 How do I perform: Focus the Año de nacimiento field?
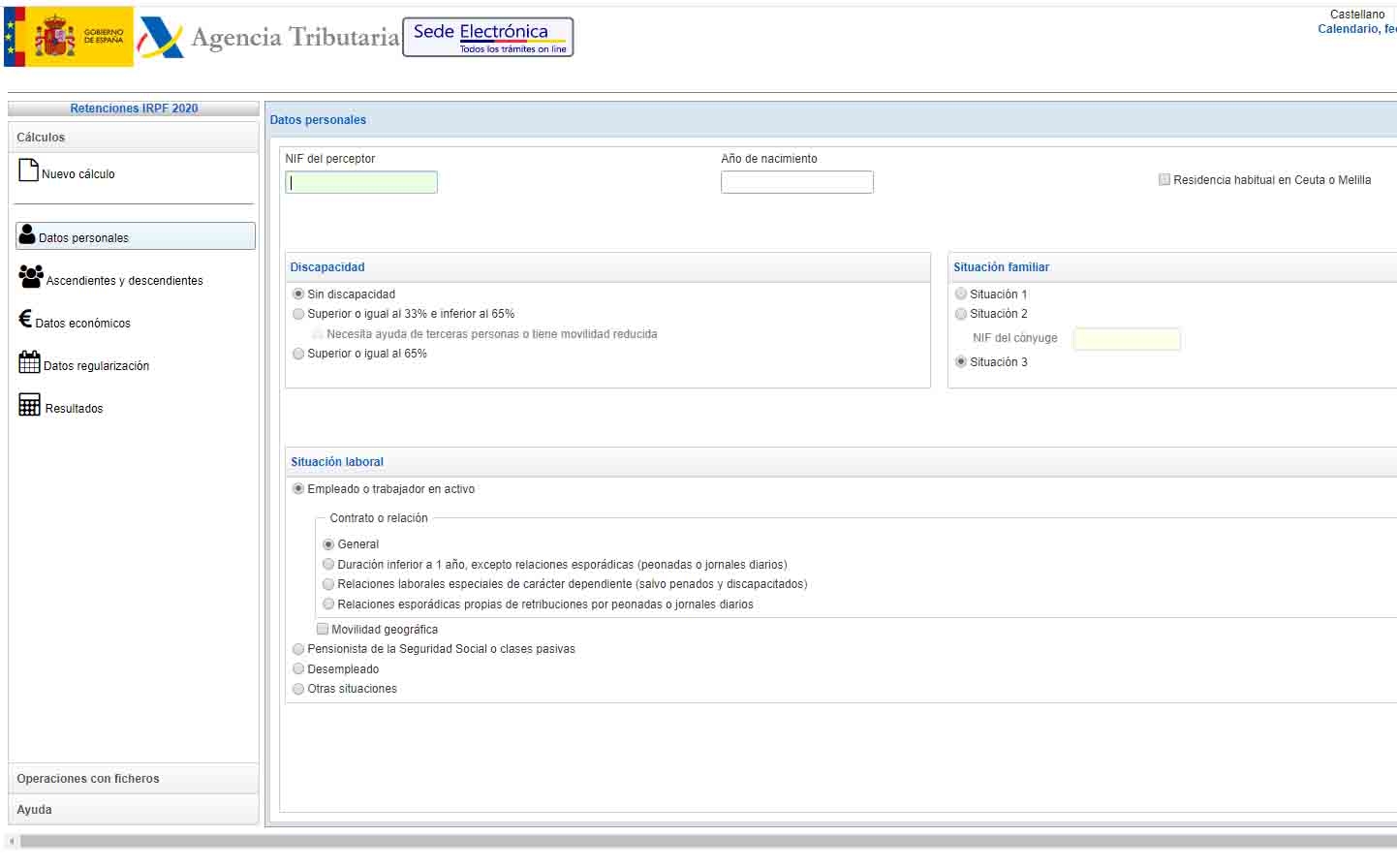tap(796, 182)
